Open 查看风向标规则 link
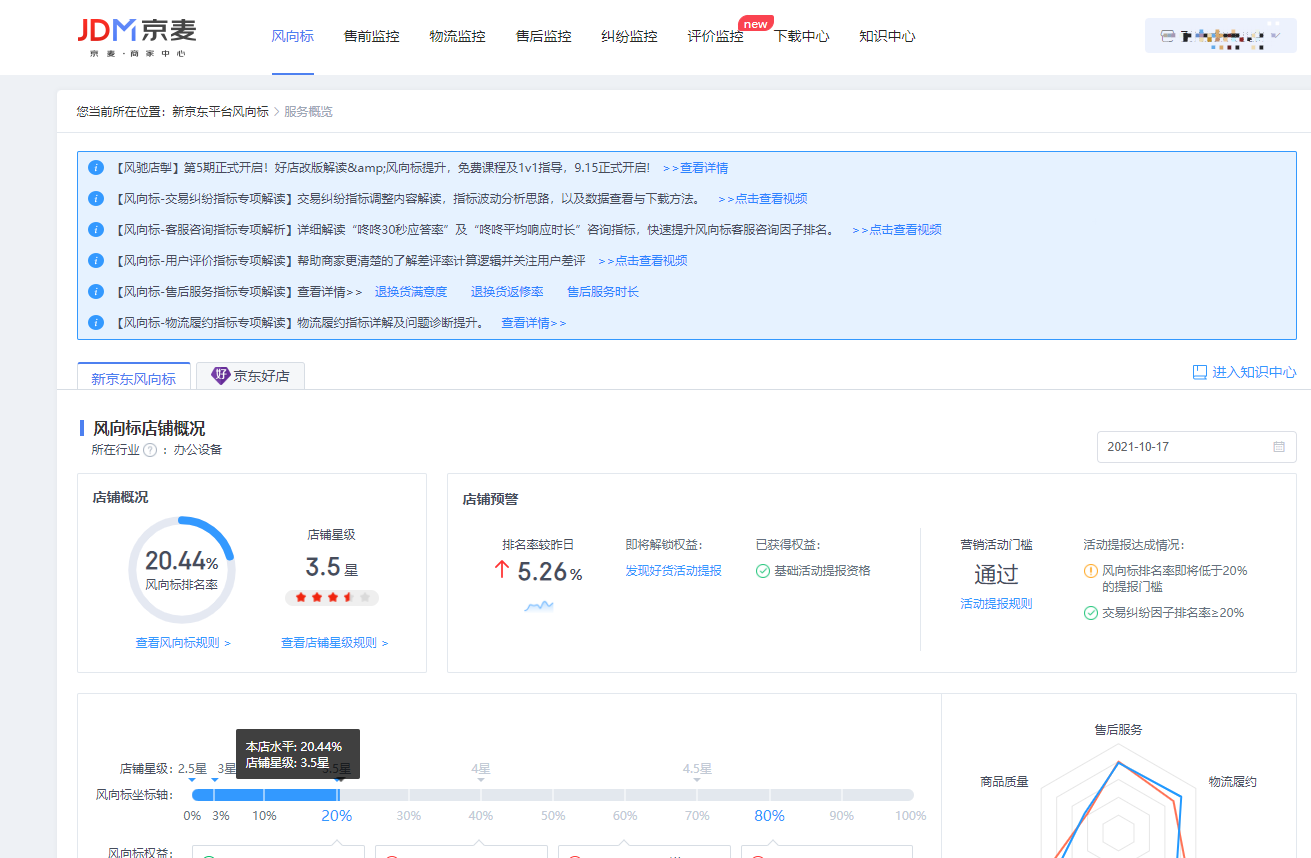The height and width of the screenshot is (858, 1311). click(183, 643)
